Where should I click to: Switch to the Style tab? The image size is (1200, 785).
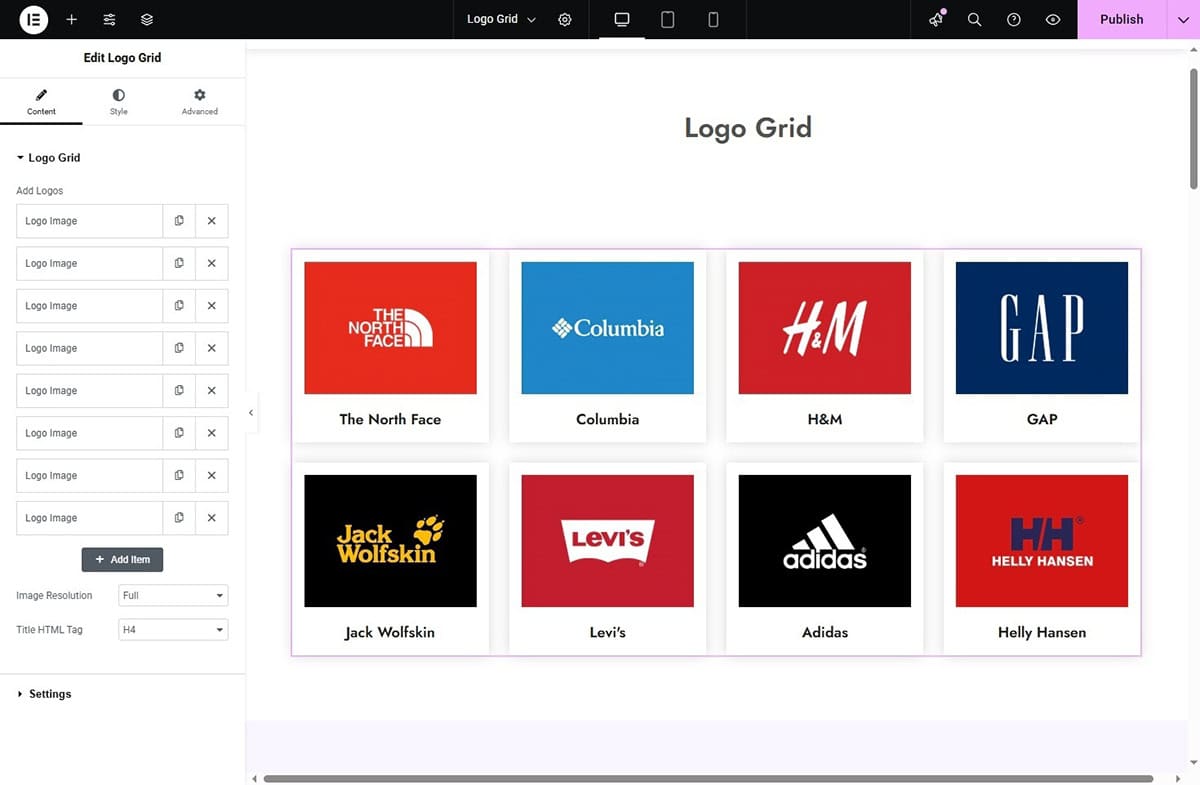119,102
